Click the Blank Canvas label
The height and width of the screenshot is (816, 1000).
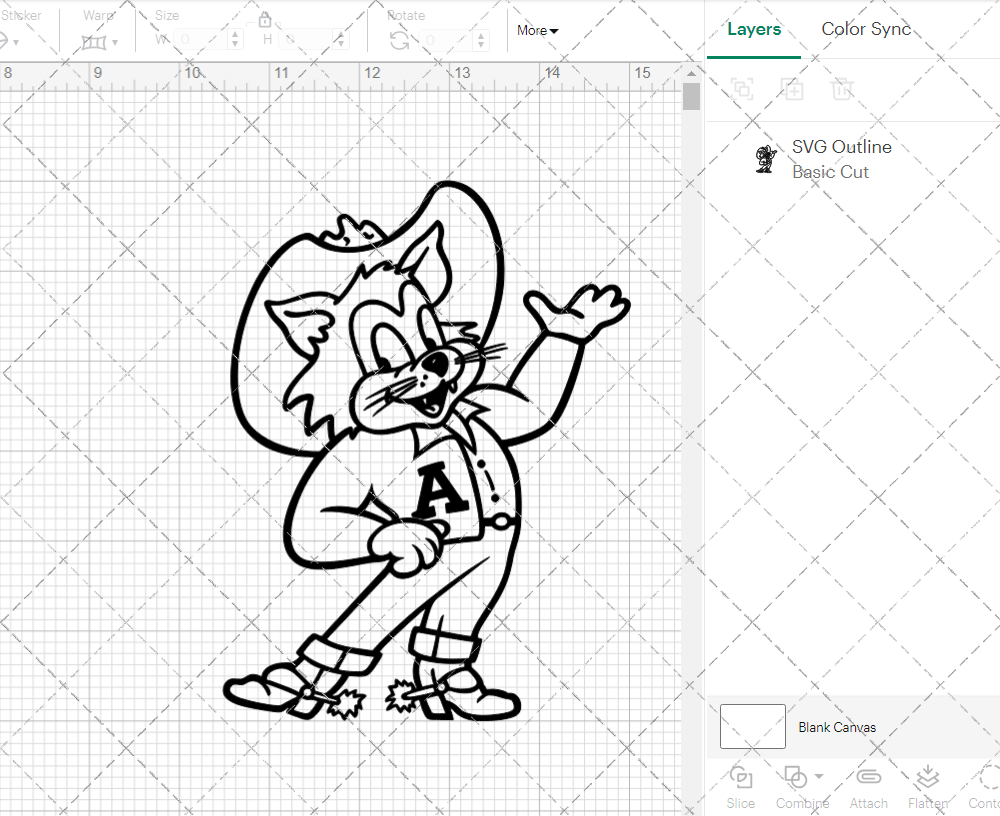point(838,727)
